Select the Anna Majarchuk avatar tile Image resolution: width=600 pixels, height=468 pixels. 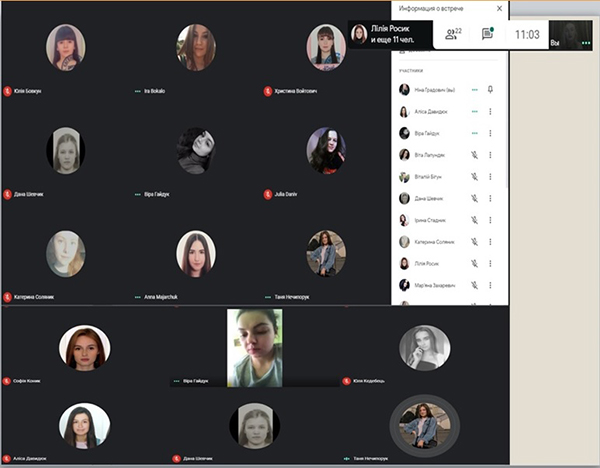(x=196, y=253)
